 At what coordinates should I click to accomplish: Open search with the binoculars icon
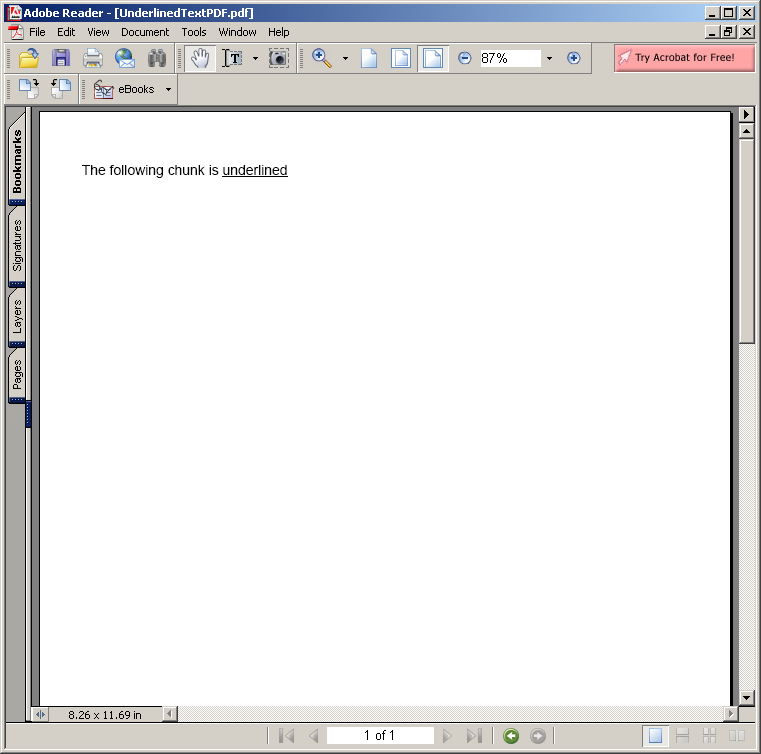[157, 58]
